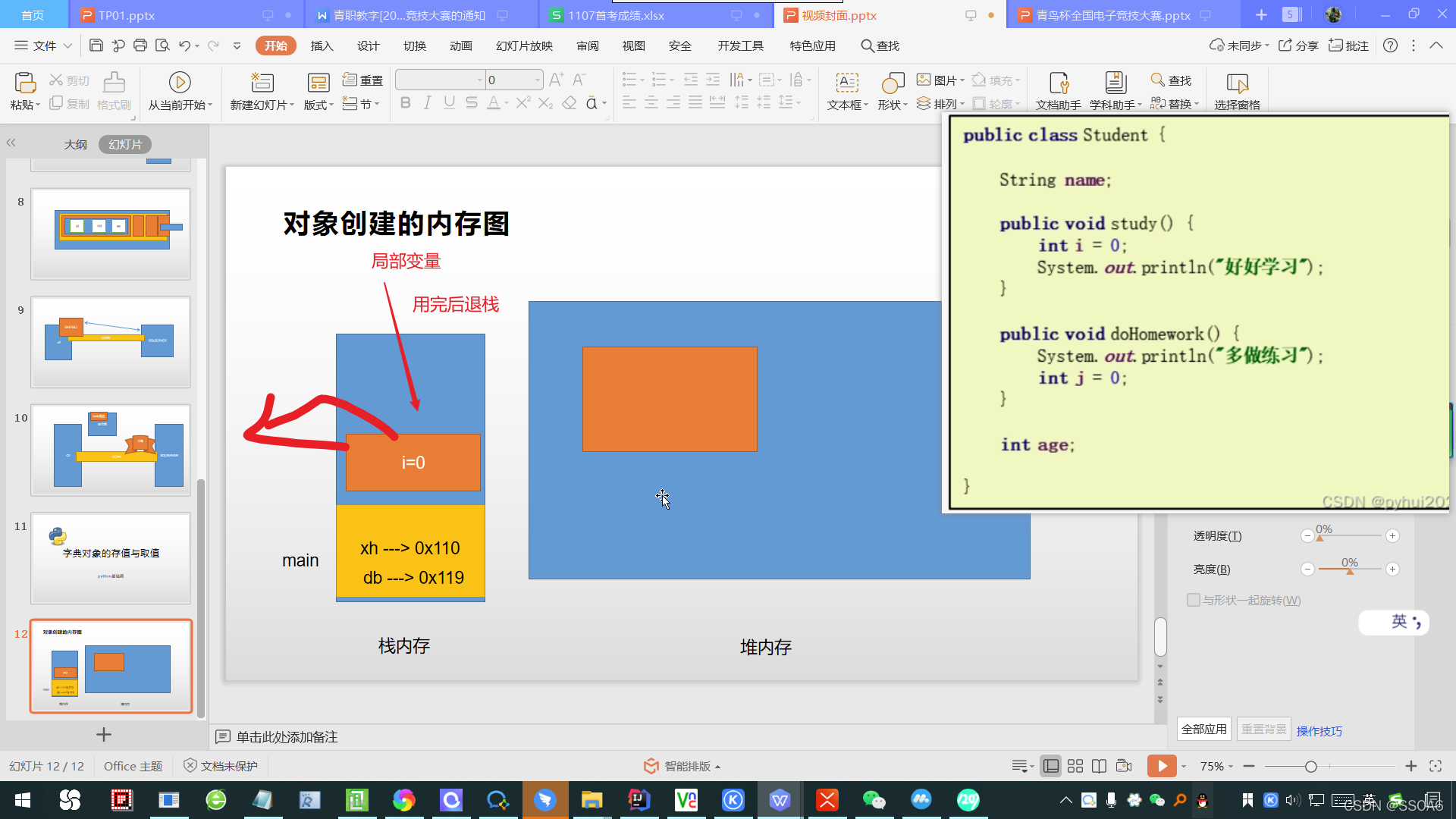The width and height of the screenshot is (1456, 819).
Task: Click the transparency slider handle
Action: point(1319,538)
